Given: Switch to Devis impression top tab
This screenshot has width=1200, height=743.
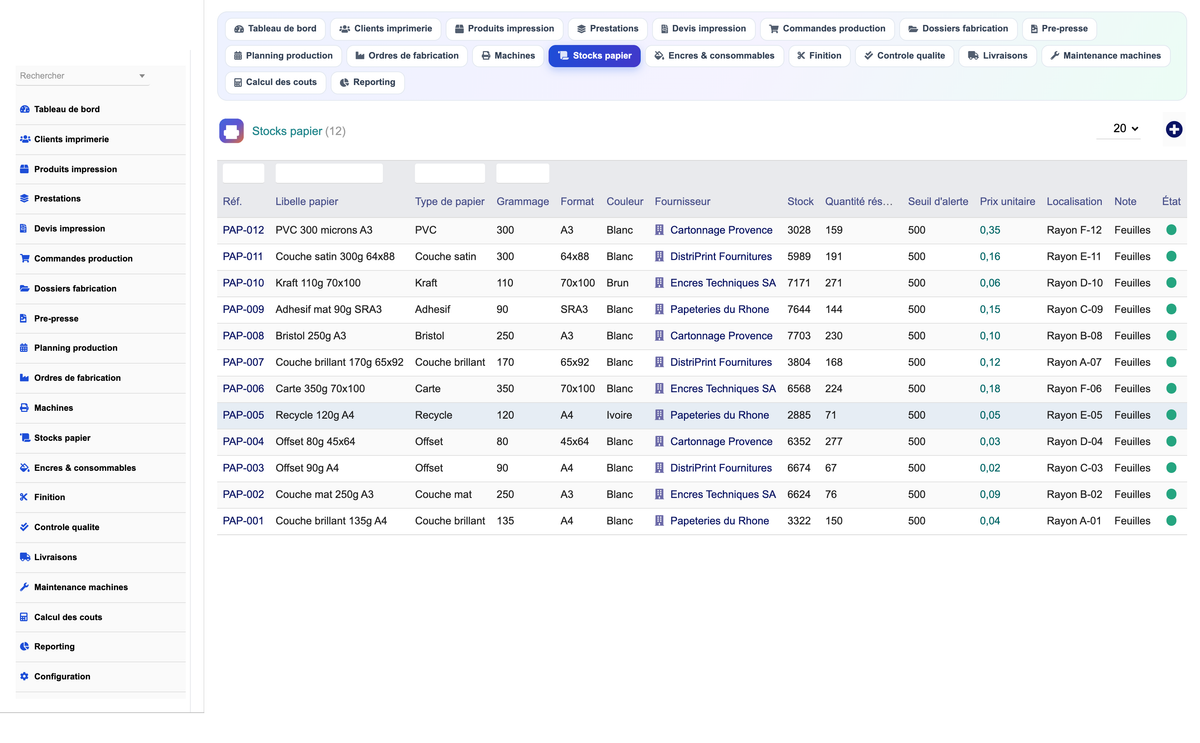Looking at the screenshot, I should tap(704, 29).
